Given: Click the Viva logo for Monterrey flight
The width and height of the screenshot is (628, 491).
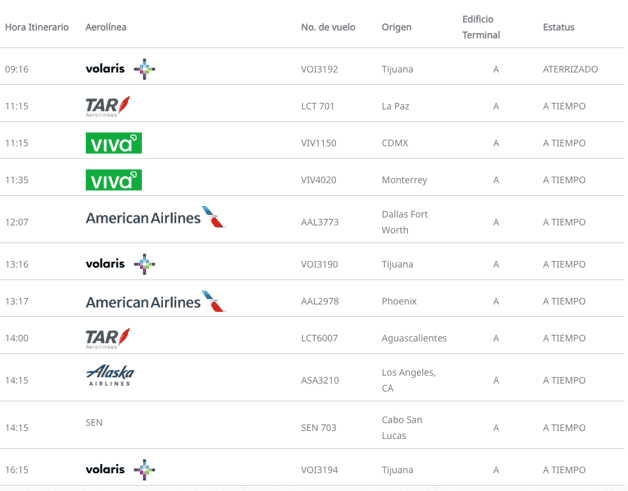Looking at the screenshot, I should tap(113, 180).
